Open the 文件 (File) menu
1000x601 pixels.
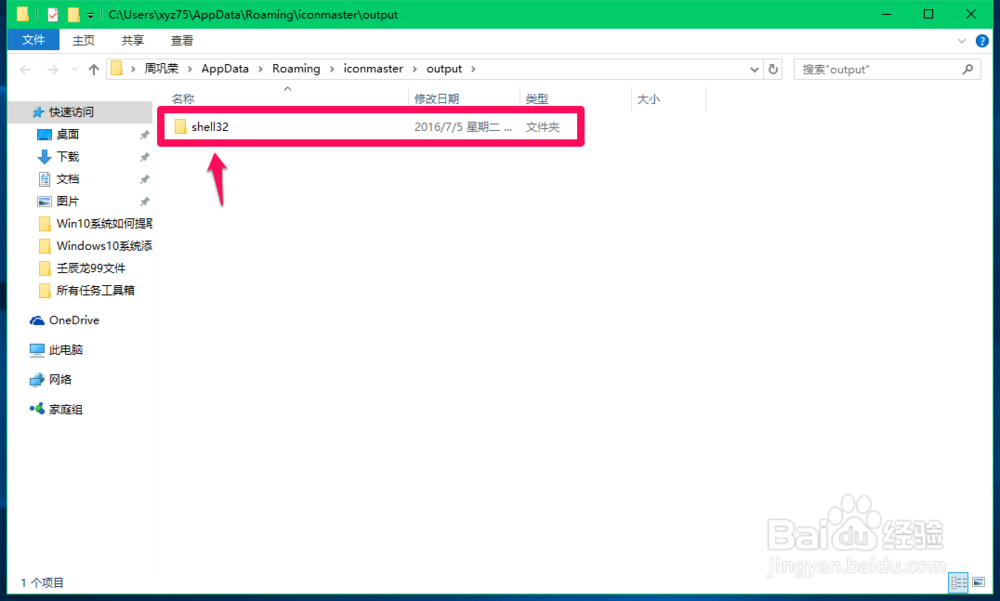(33, 39)
